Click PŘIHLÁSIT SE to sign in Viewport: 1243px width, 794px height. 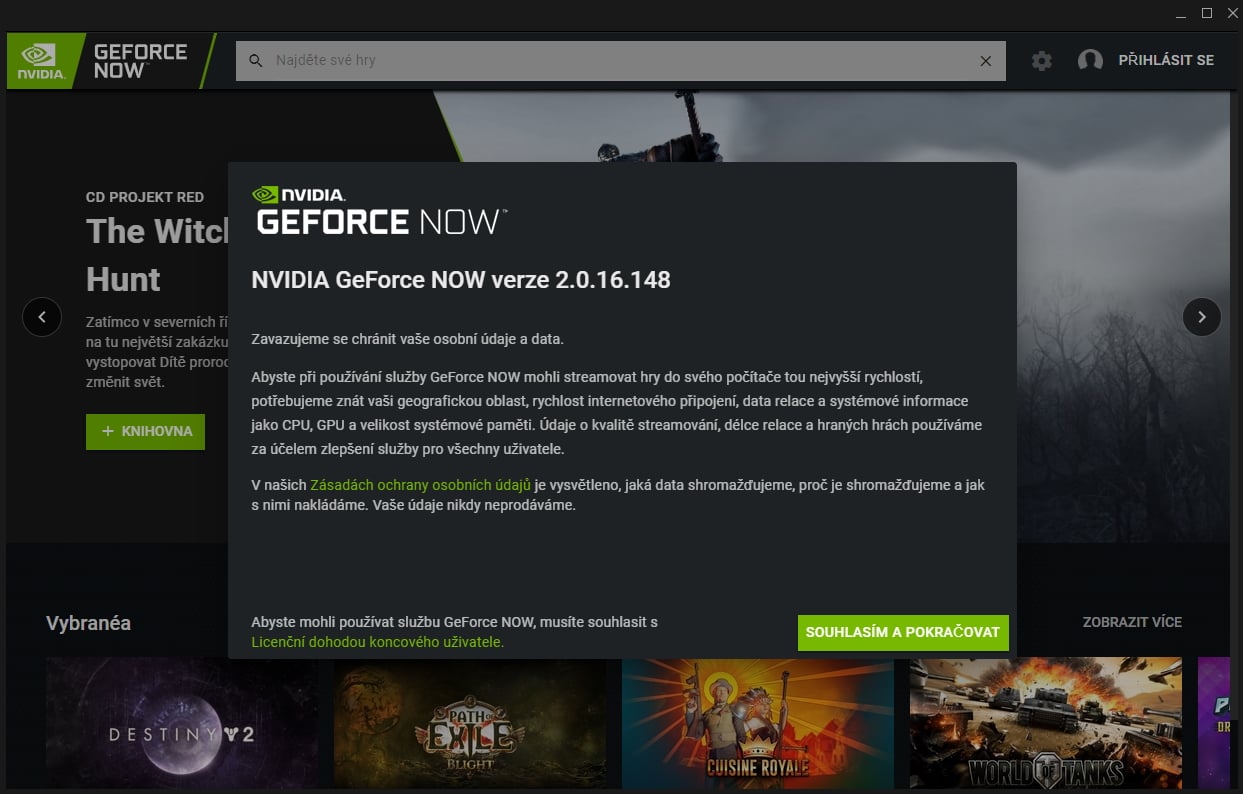[1167, 60]
